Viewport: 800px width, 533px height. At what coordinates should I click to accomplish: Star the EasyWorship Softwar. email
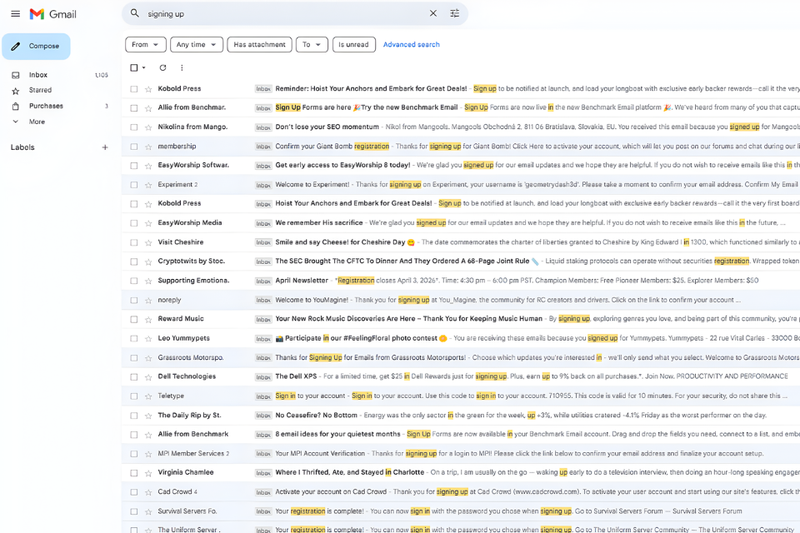(x=148, y=166)
